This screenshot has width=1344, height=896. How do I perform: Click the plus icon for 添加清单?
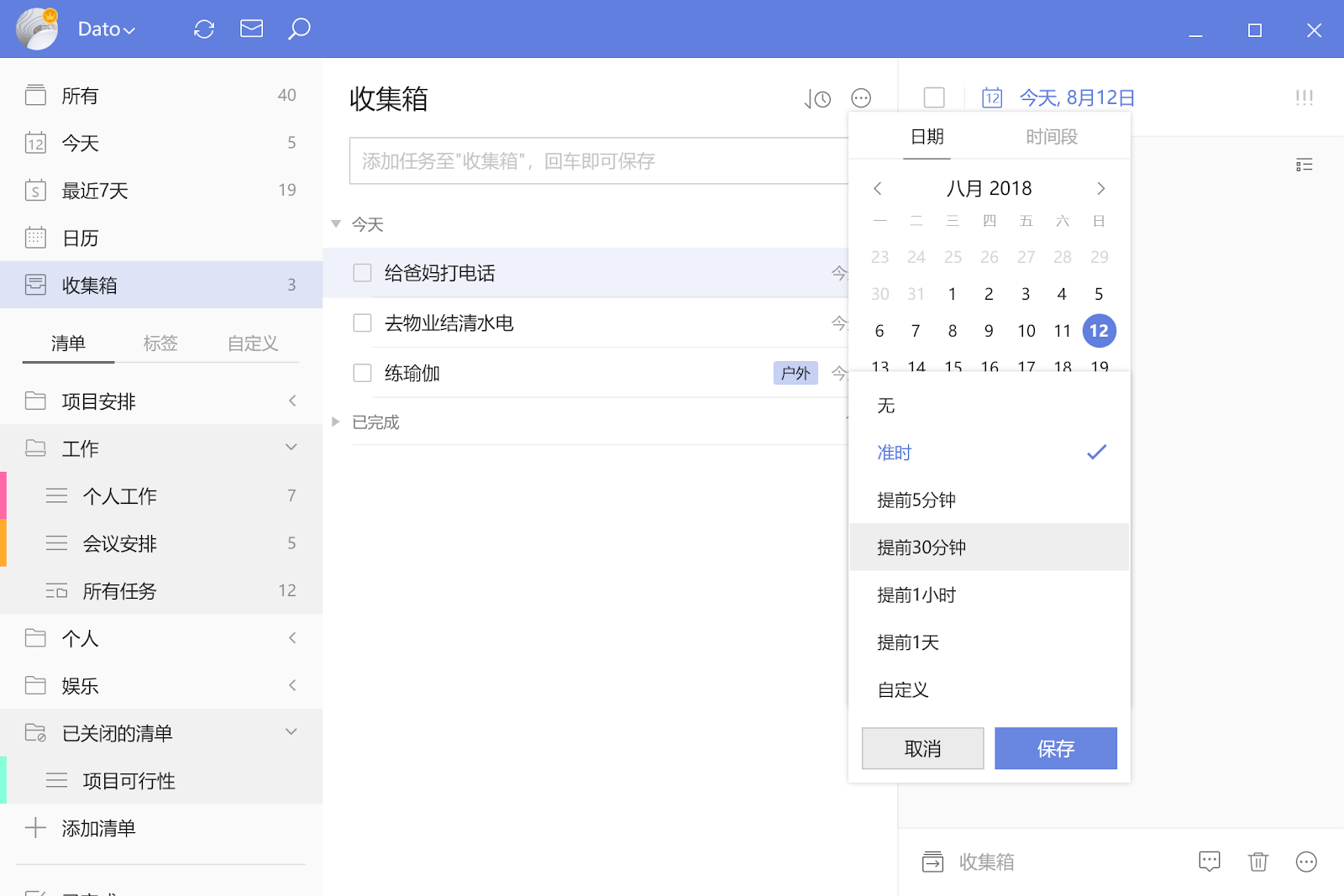35,828
